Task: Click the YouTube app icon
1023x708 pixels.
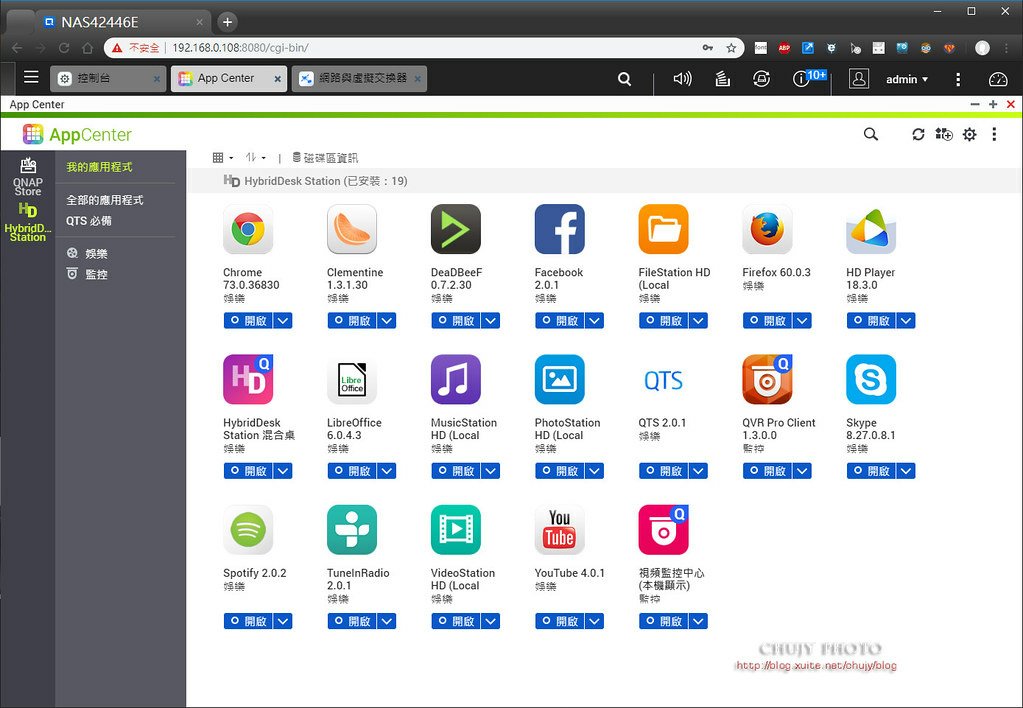Action: pos(559,529)
